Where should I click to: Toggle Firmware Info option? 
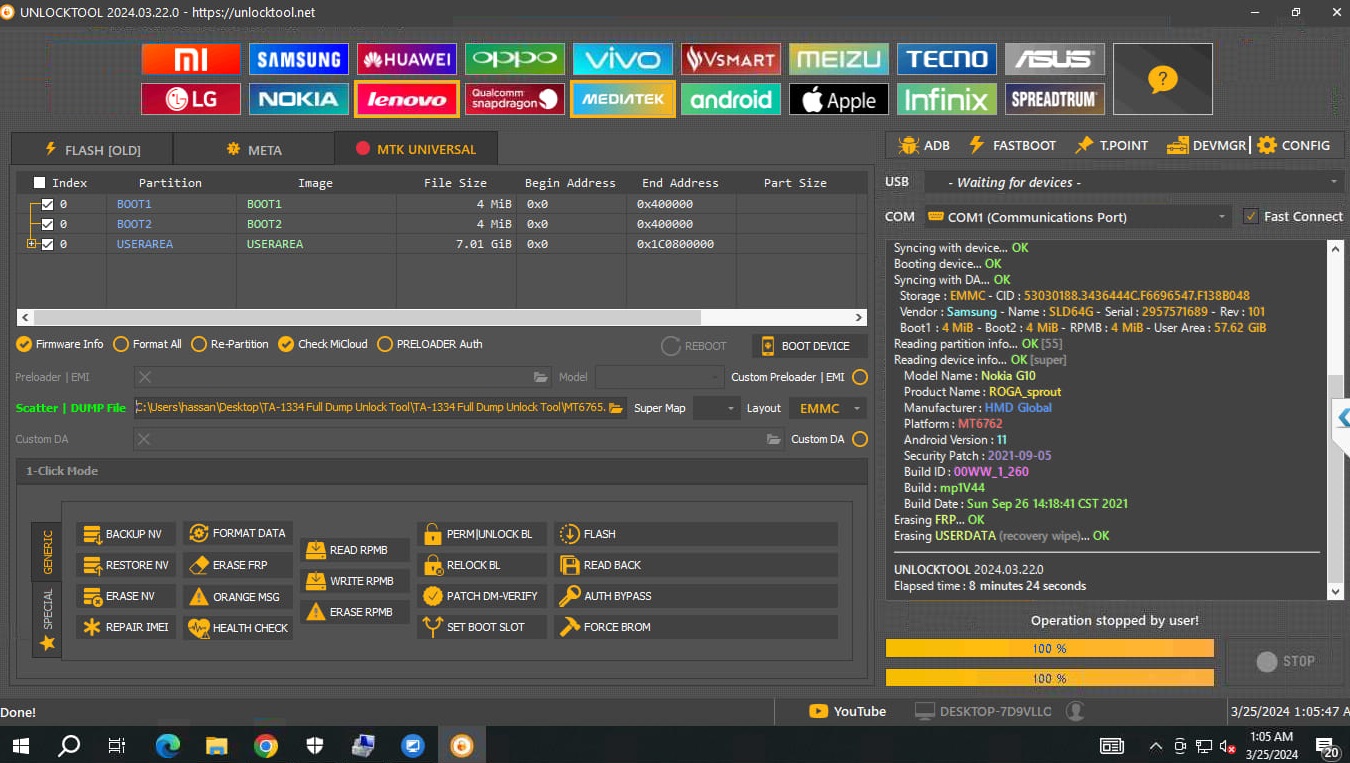[x=61, y=344]
